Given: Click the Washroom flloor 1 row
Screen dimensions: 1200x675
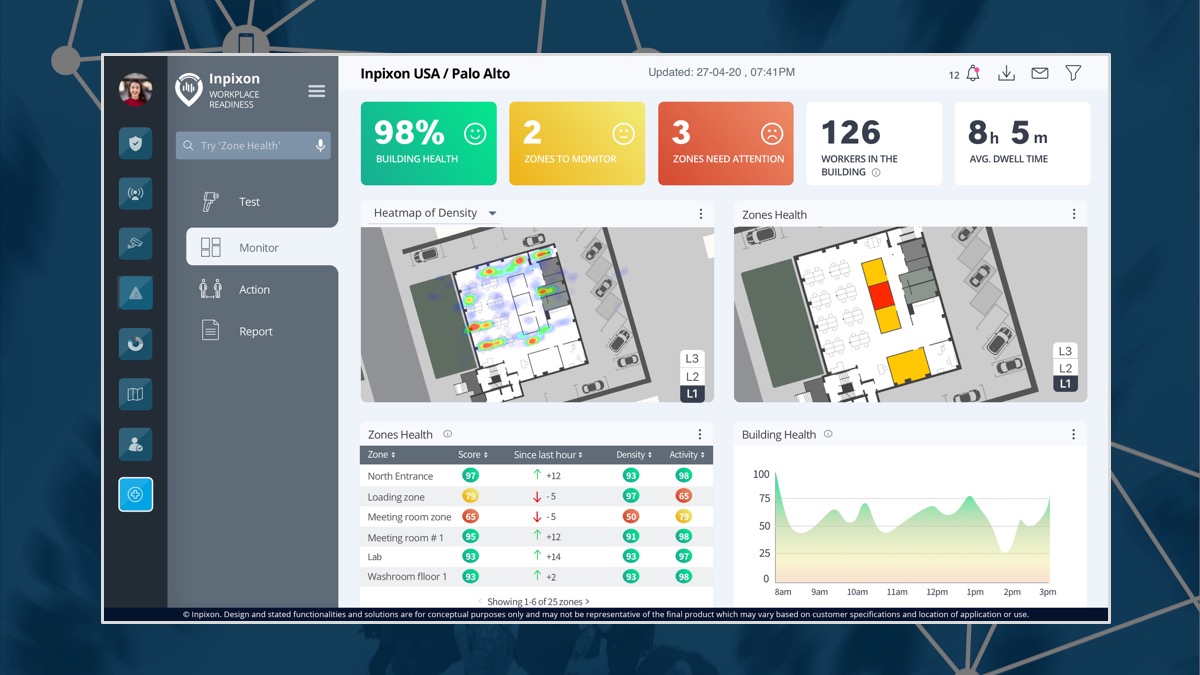Looking at the screenshot, I should (x=537, y=576).
